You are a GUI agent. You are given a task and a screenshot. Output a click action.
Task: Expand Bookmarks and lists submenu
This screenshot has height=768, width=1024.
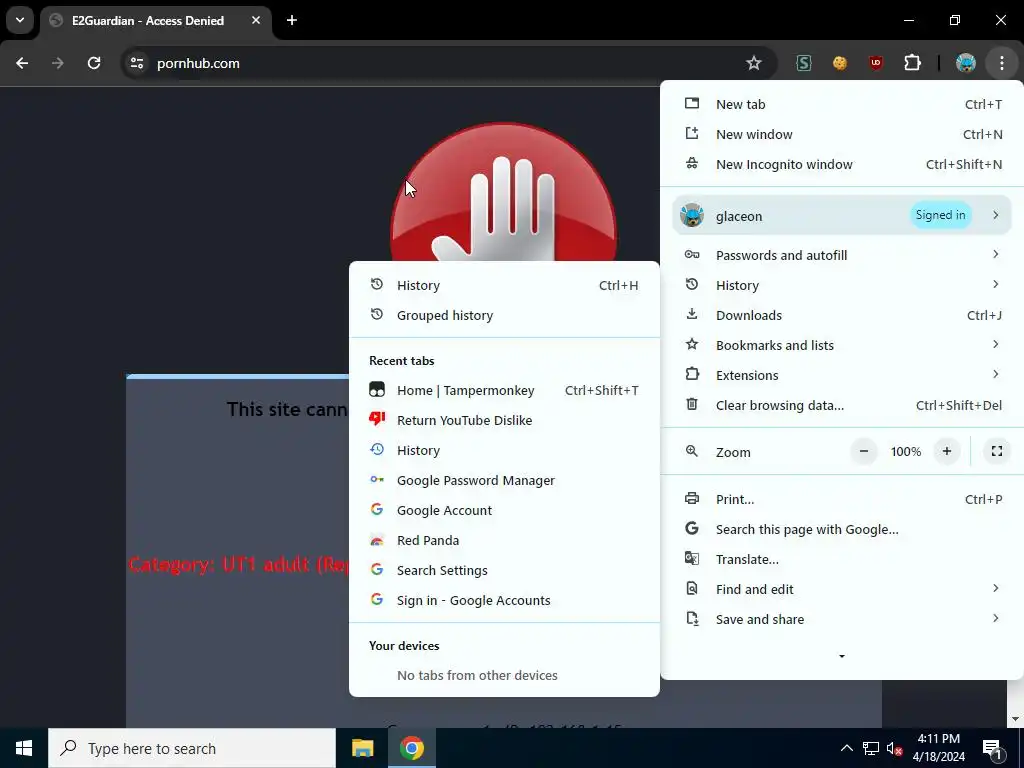[842, 345]
